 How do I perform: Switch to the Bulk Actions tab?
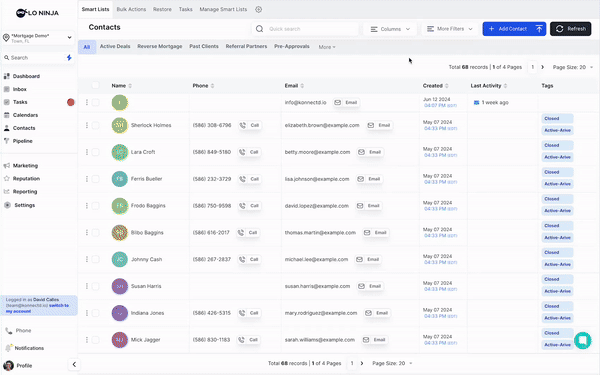[131, 9]
